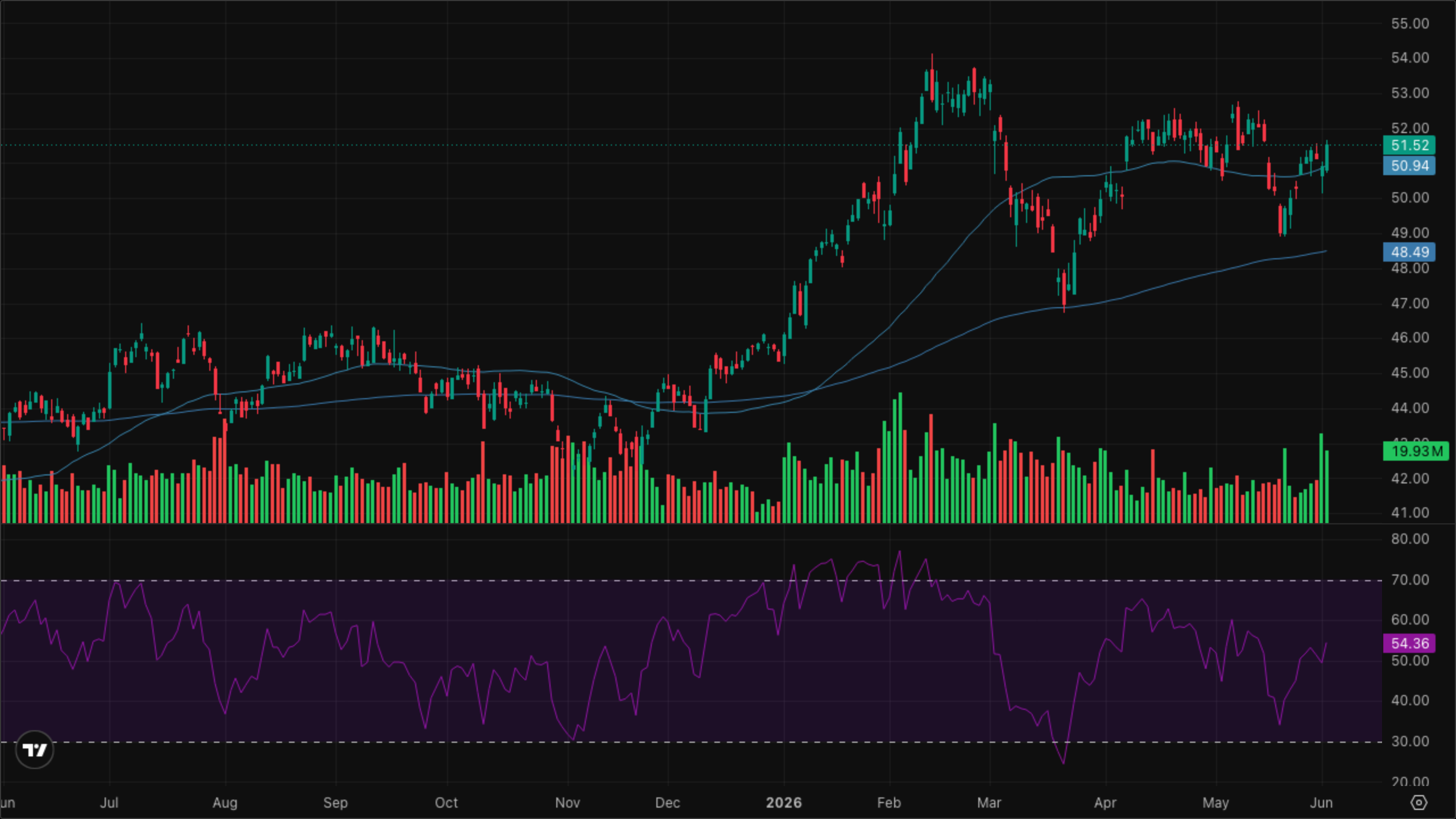This screenshot has height=819, width=1456.
Task: Select the 51.52 current price label
Action: (x=1409, y=145)
